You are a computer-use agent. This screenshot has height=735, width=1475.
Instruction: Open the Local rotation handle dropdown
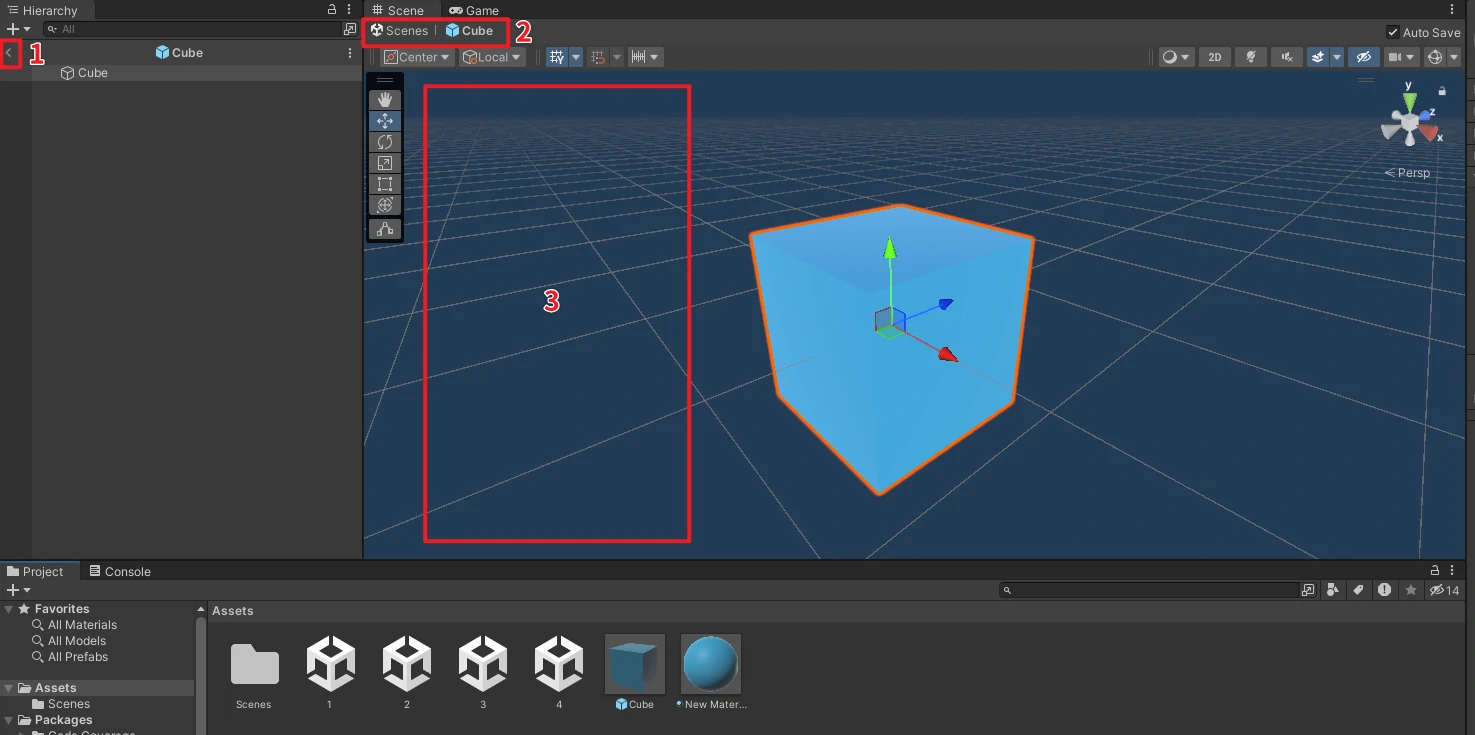click(492, 57)
